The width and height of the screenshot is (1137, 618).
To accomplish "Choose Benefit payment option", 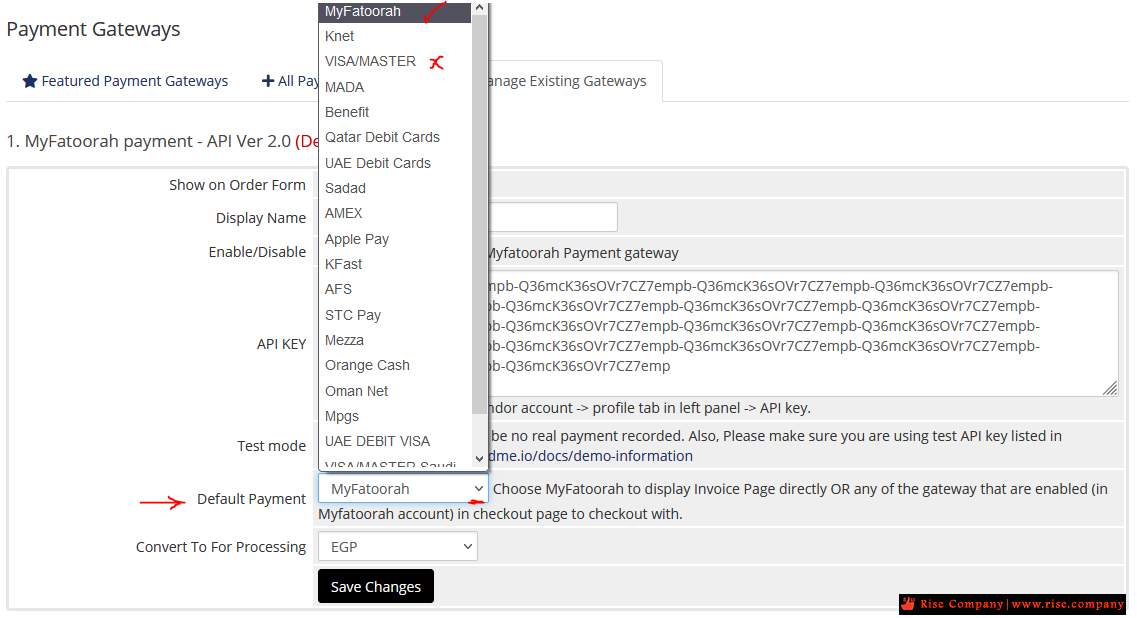I will point(395,112).
